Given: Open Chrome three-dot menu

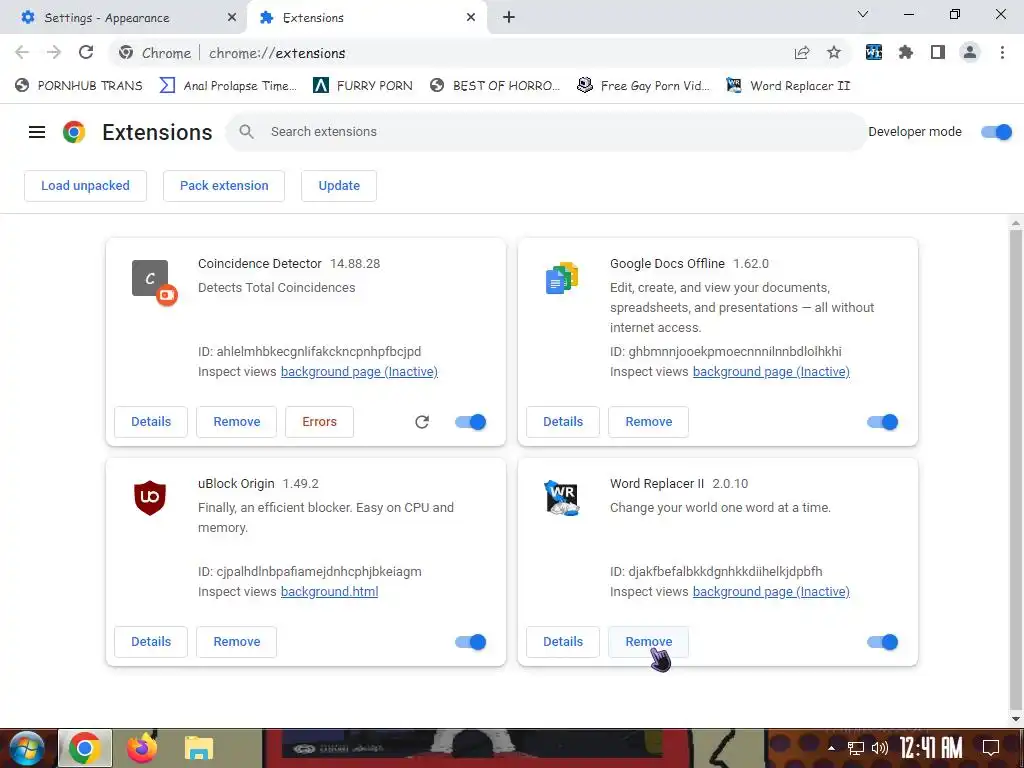Looking at the screenshot, I should 1002,53.
